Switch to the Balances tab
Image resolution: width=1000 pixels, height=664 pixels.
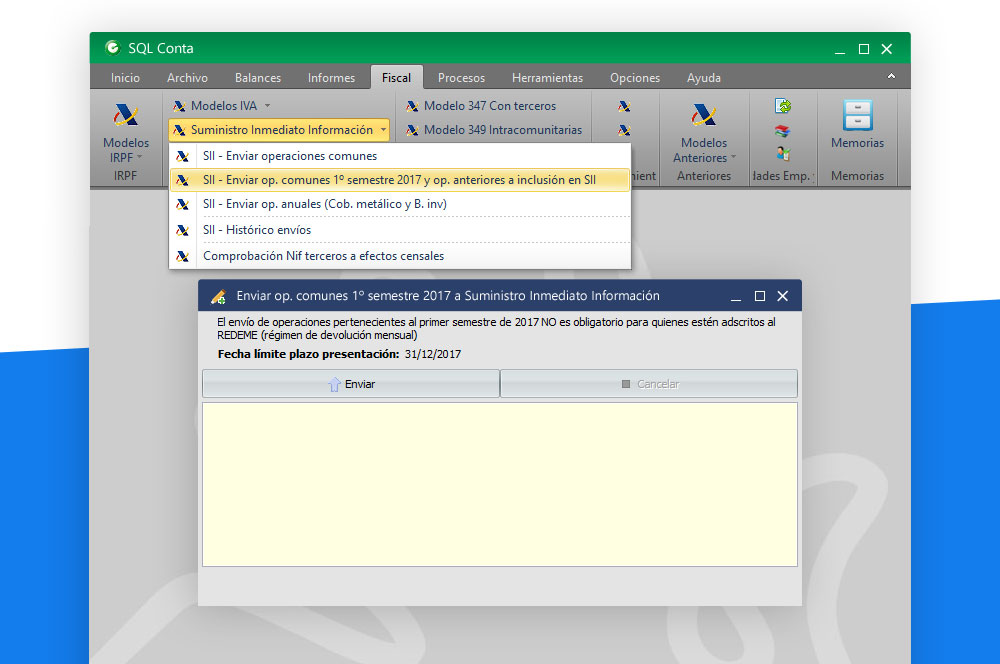coord(257,78)
